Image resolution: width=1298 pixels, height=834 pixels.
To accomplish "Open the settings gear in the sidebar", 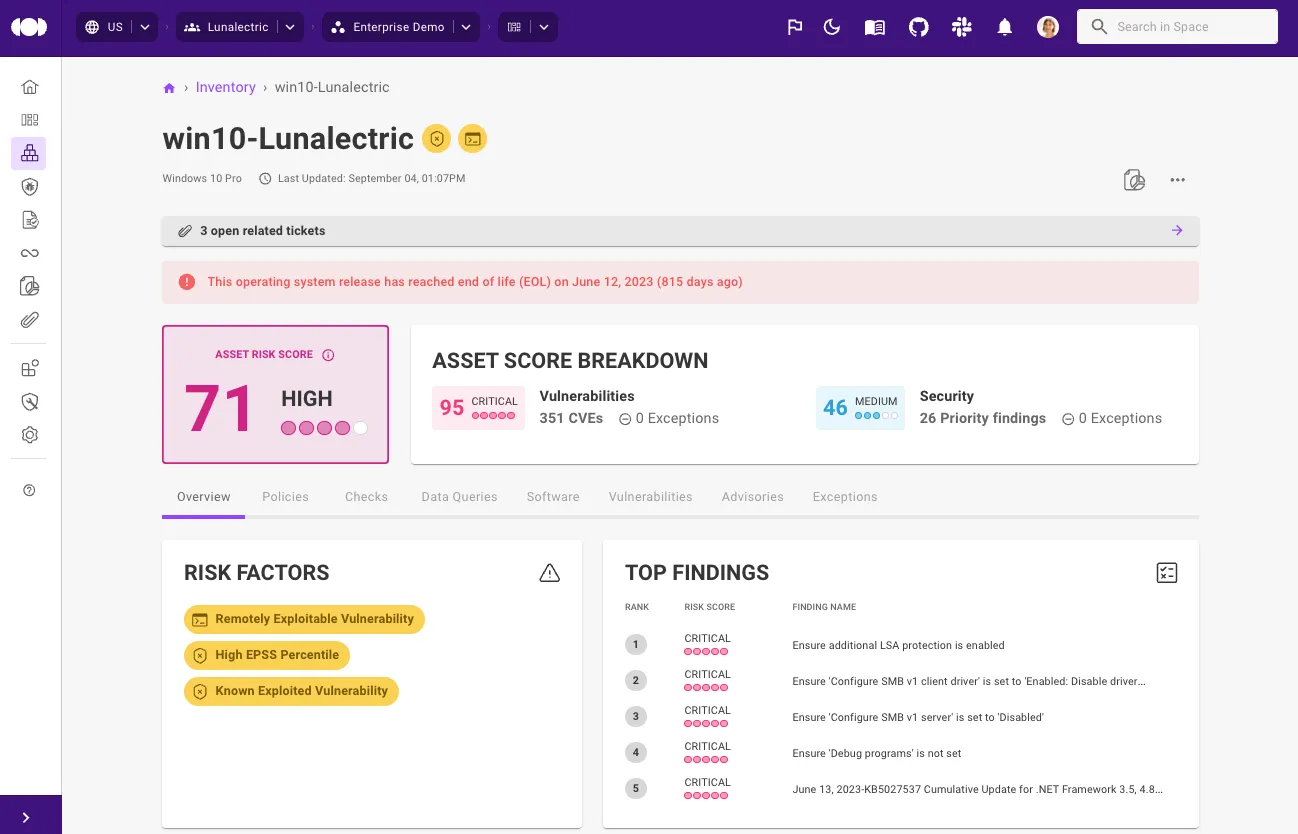I will tap(29, 435).
